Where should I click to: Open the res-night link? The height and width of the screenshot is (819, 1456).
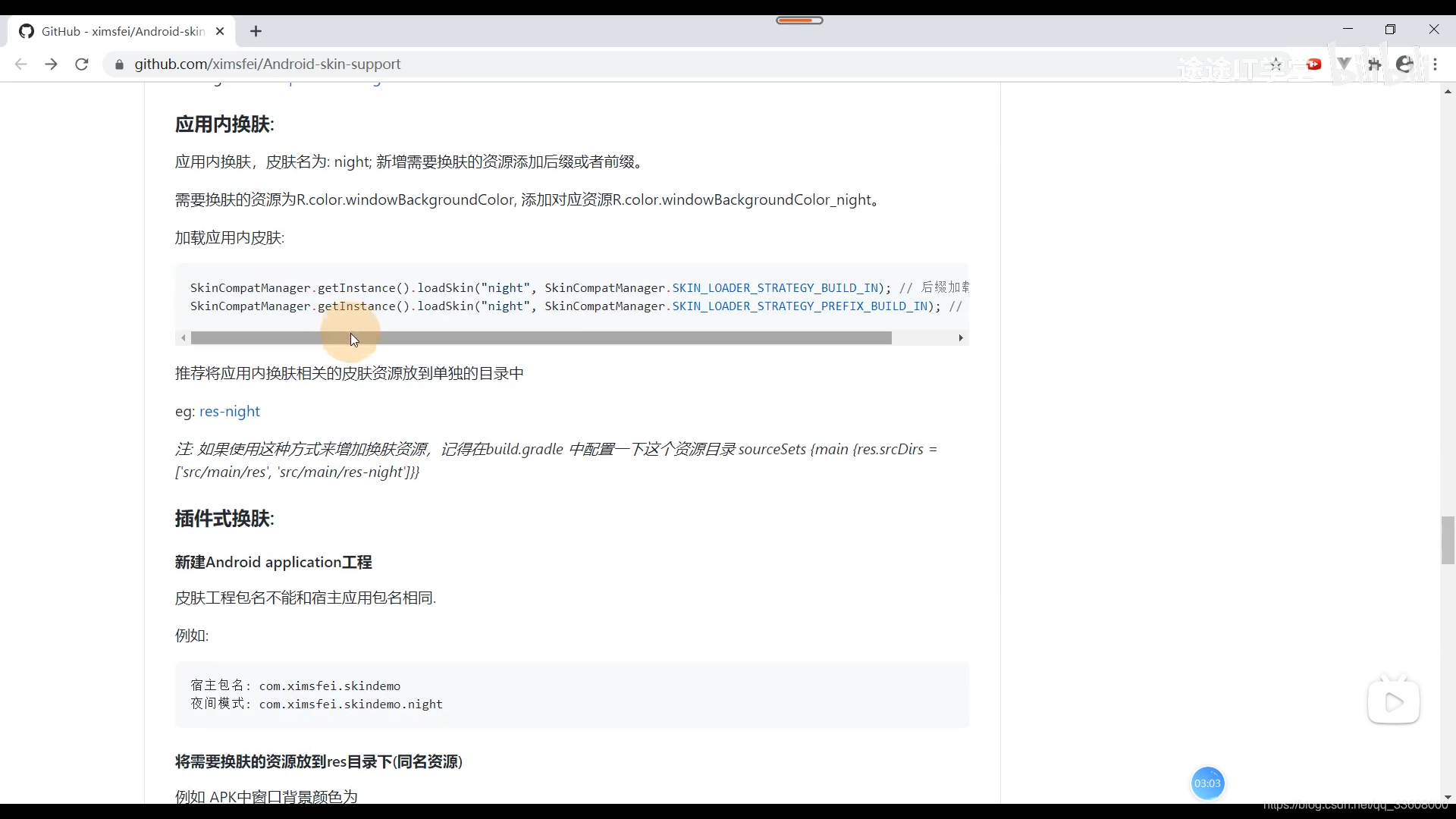coord(229,411)
